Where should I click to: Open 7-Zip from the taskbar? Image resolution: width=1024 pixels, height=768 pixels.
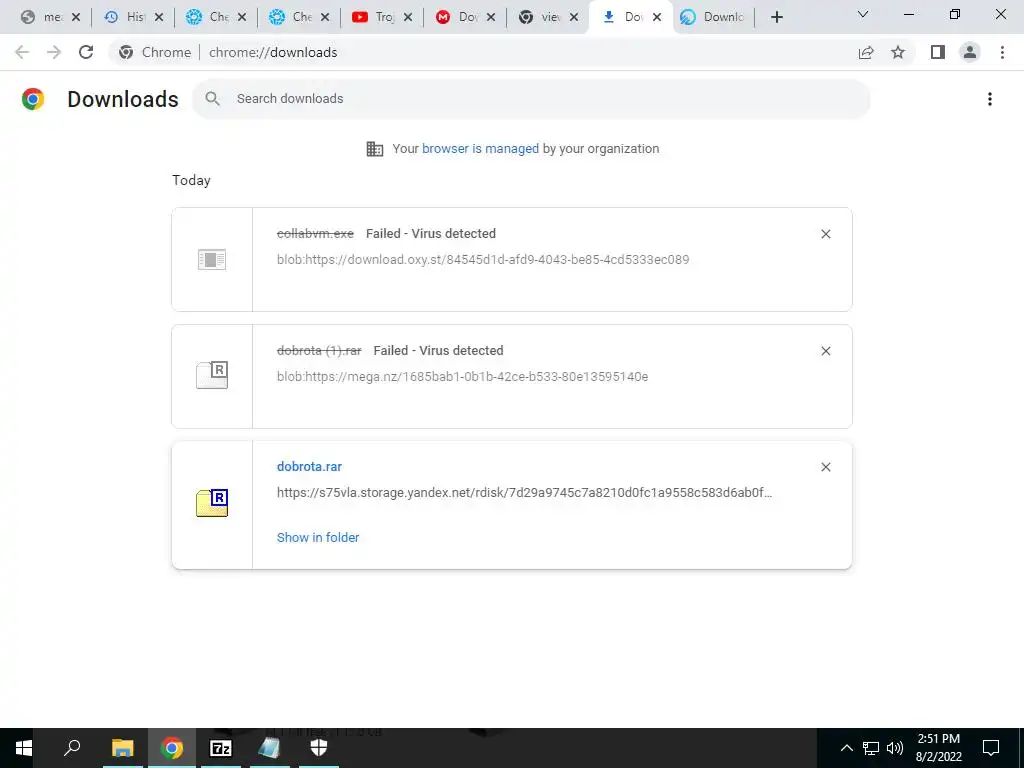click(221, 748)
